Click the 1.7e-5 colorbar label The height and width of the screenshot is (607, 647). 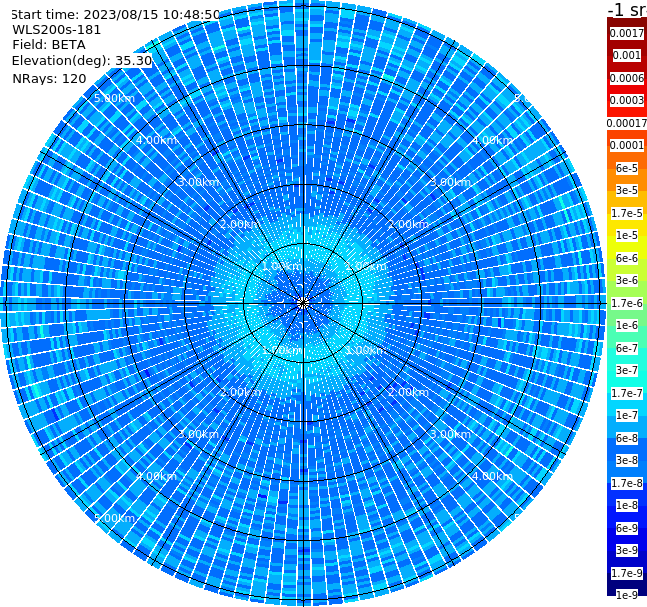[627, 213]
